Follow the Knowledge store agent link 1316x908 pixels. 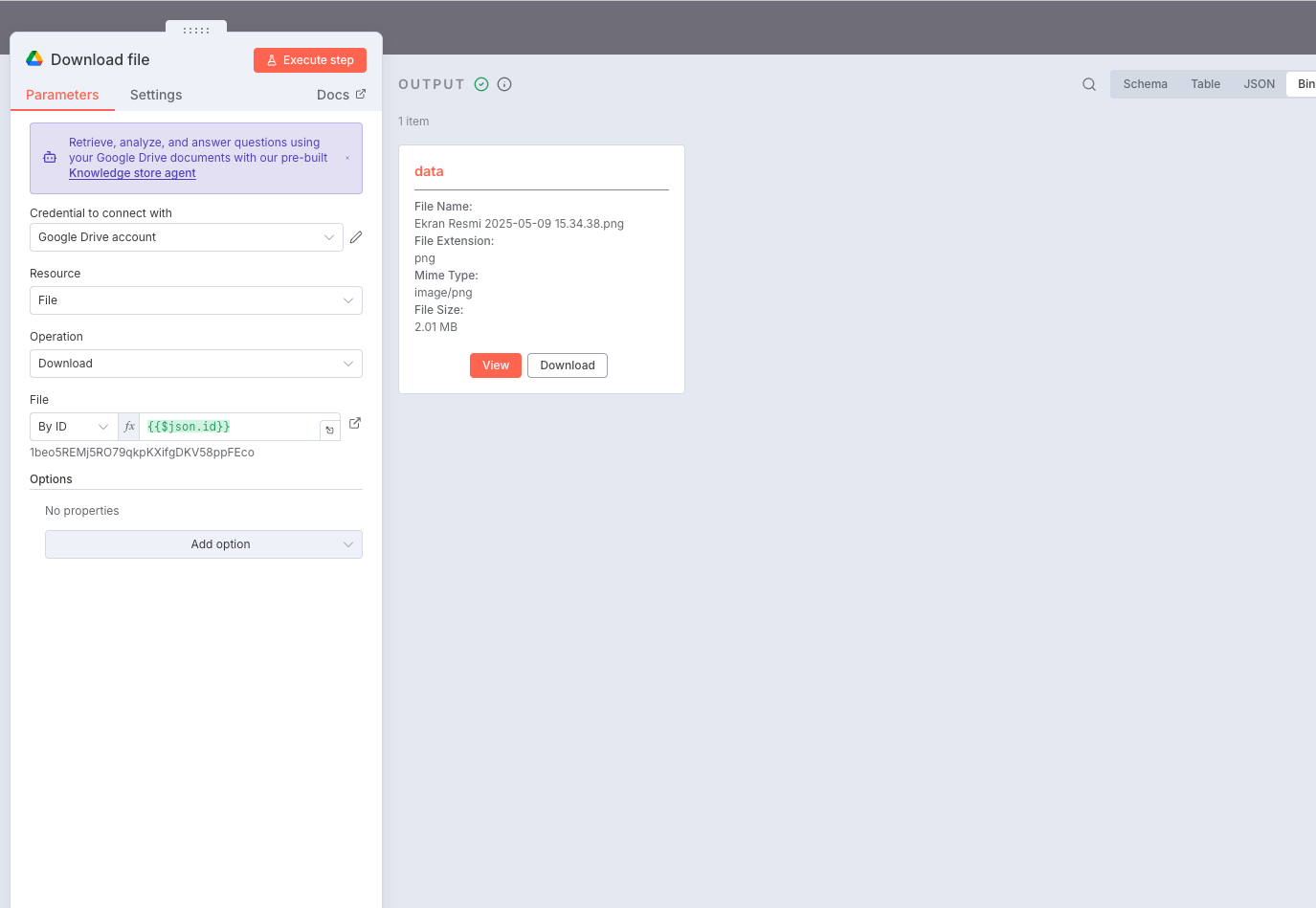pyautogui.click(x=132, y=173)
